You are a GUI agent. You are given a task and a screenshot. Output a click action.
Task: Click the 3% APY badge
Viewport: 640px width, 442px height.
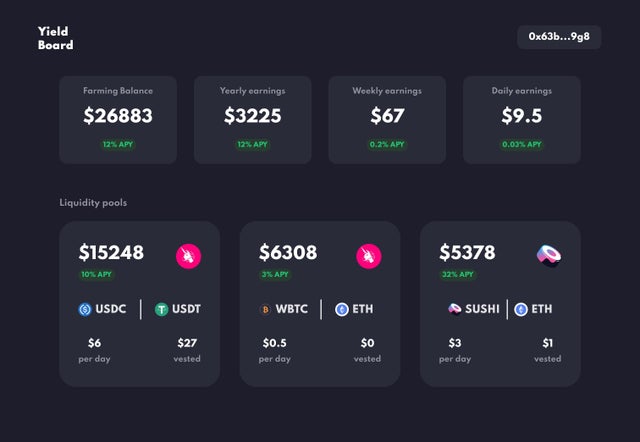(275, 274)
